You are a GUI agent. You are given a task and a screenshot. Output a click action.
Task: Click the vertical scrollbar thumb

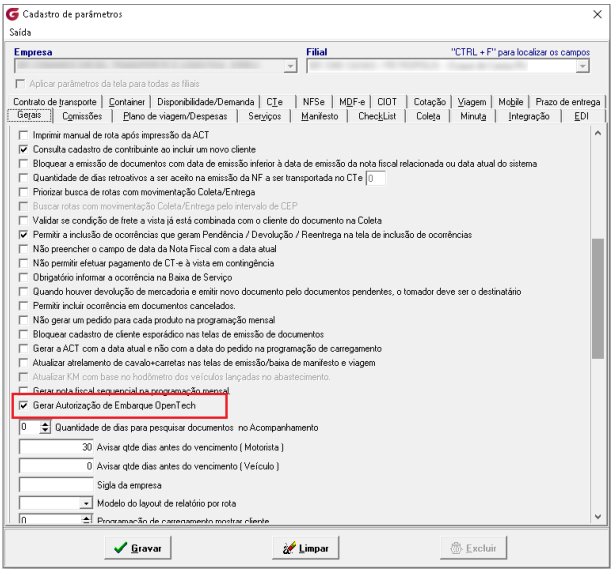coord(598,299)
